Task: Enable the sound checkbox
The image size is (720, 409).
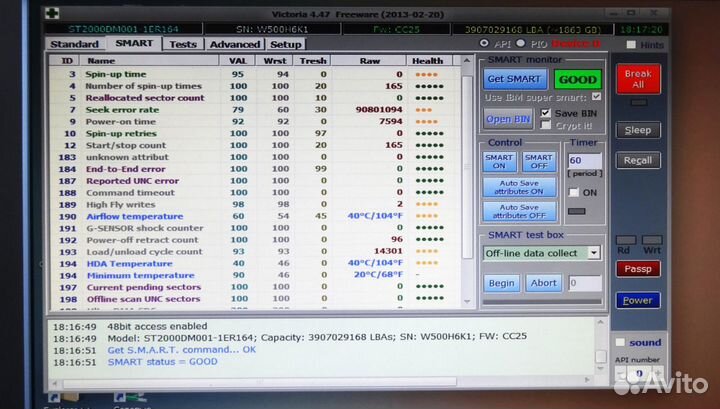Action: pos(621,342)
